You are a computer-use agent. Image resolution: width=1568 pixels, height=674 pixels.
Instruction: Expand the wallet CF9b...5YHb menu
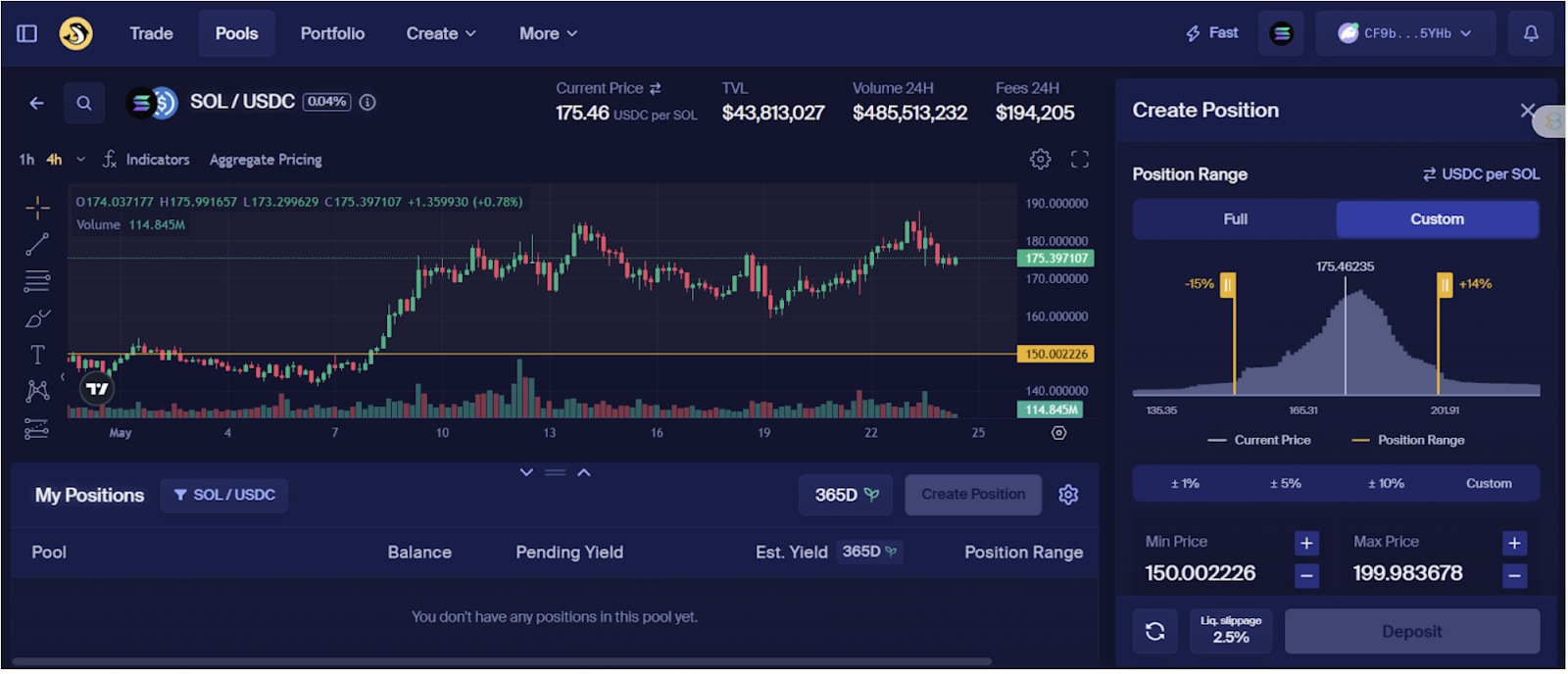coord(1405,33)
